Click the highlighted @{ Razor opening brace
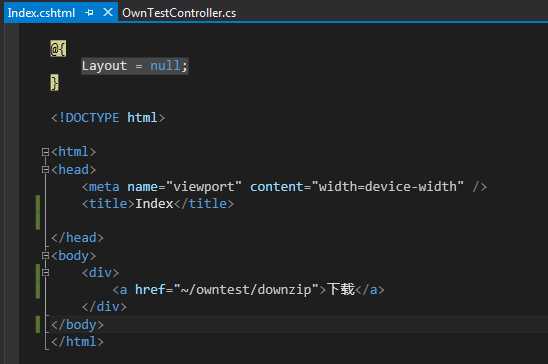The width and height of the screenshot is (548, 364). coord(58,49)
